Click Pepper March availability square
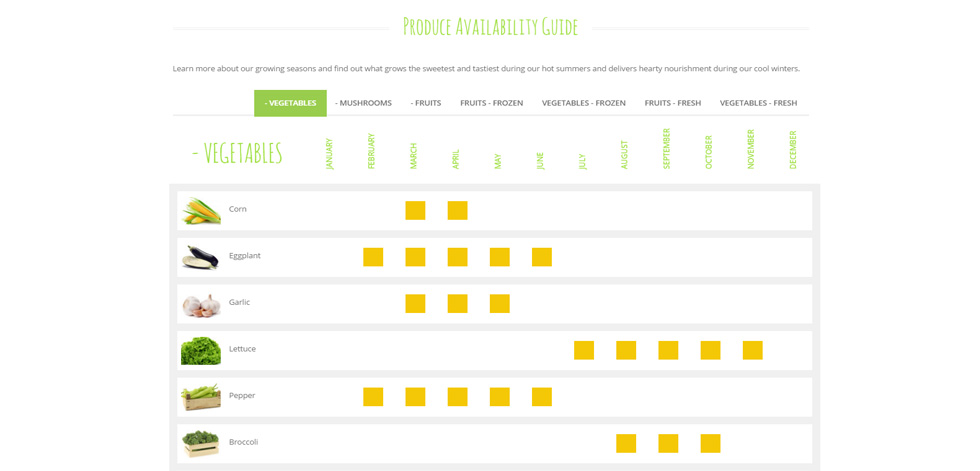The width and height of the screenshot is (980, 471). click(416, 397)
